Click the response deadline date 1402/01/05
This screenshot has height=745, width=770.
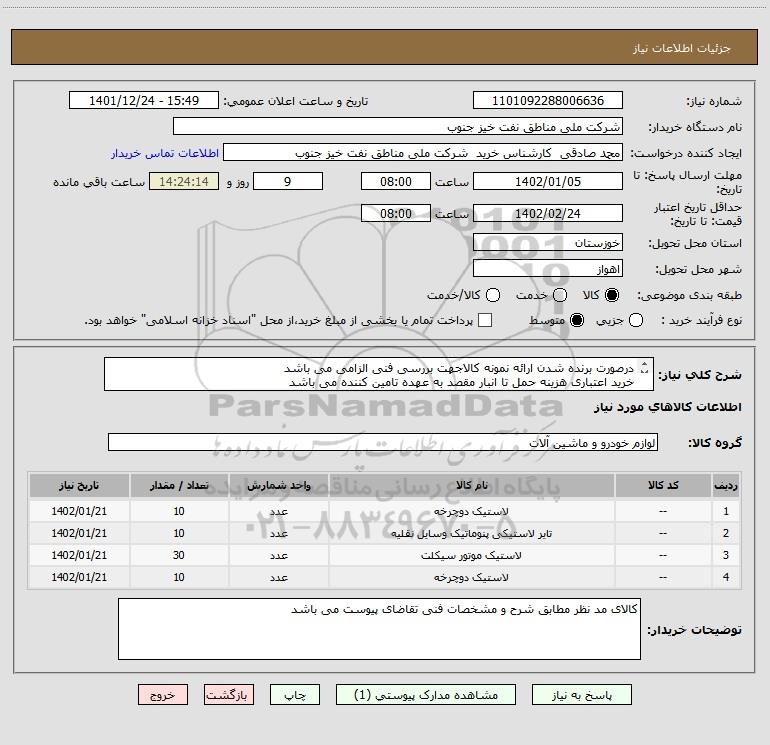(x=548, y=181)
